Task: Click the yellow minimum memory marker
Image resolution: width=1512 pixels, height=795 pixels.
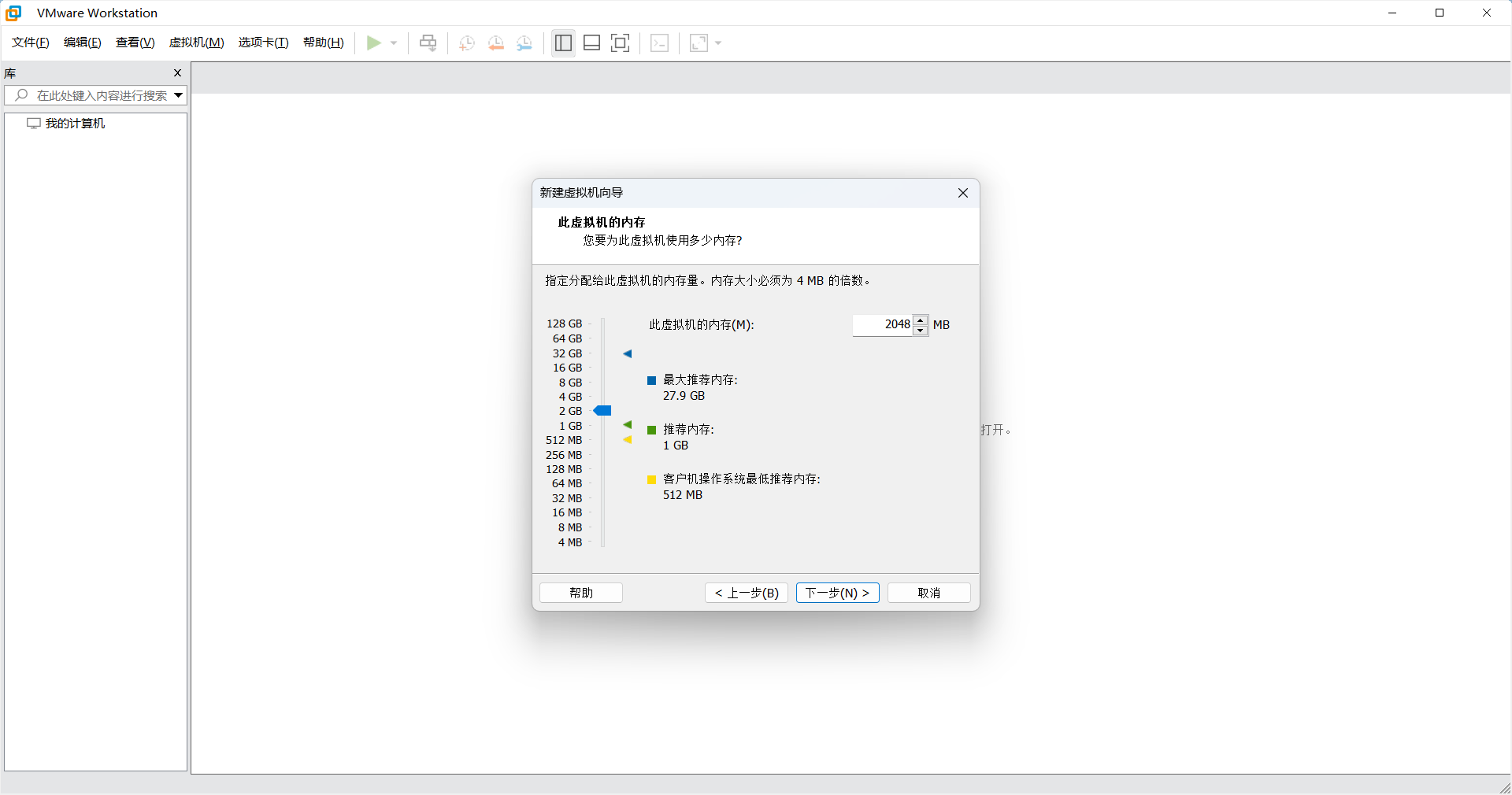Action: point(628,440)
